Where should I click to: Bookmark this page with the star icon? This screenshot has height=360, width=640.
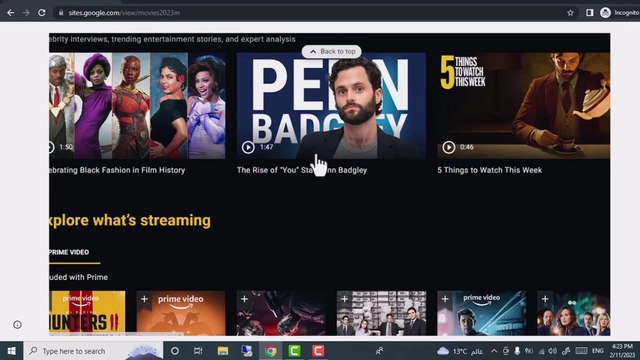[x=570, y=13]
